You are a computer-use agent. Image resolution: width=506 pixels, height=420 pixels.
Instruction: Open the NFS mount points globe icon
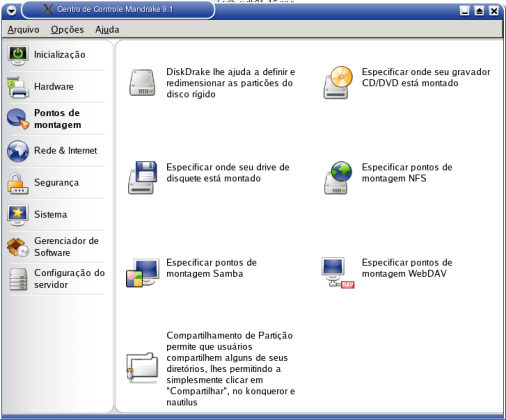coord(338,178)
